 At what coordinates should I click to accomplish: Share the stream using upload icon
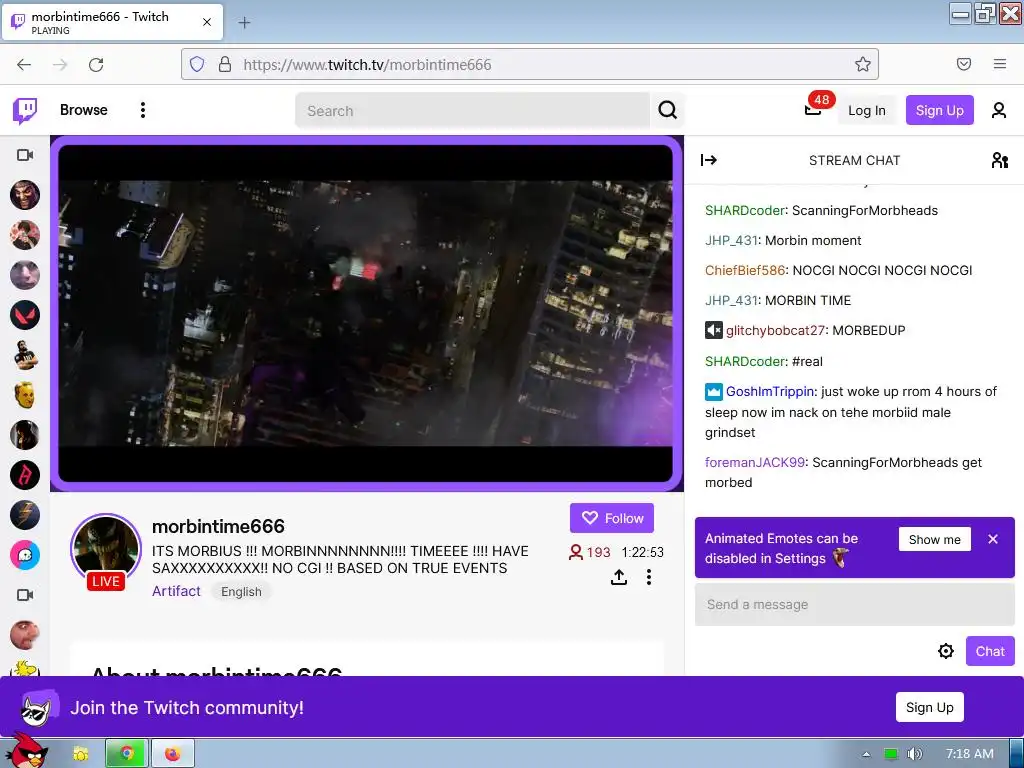(618, 577)
